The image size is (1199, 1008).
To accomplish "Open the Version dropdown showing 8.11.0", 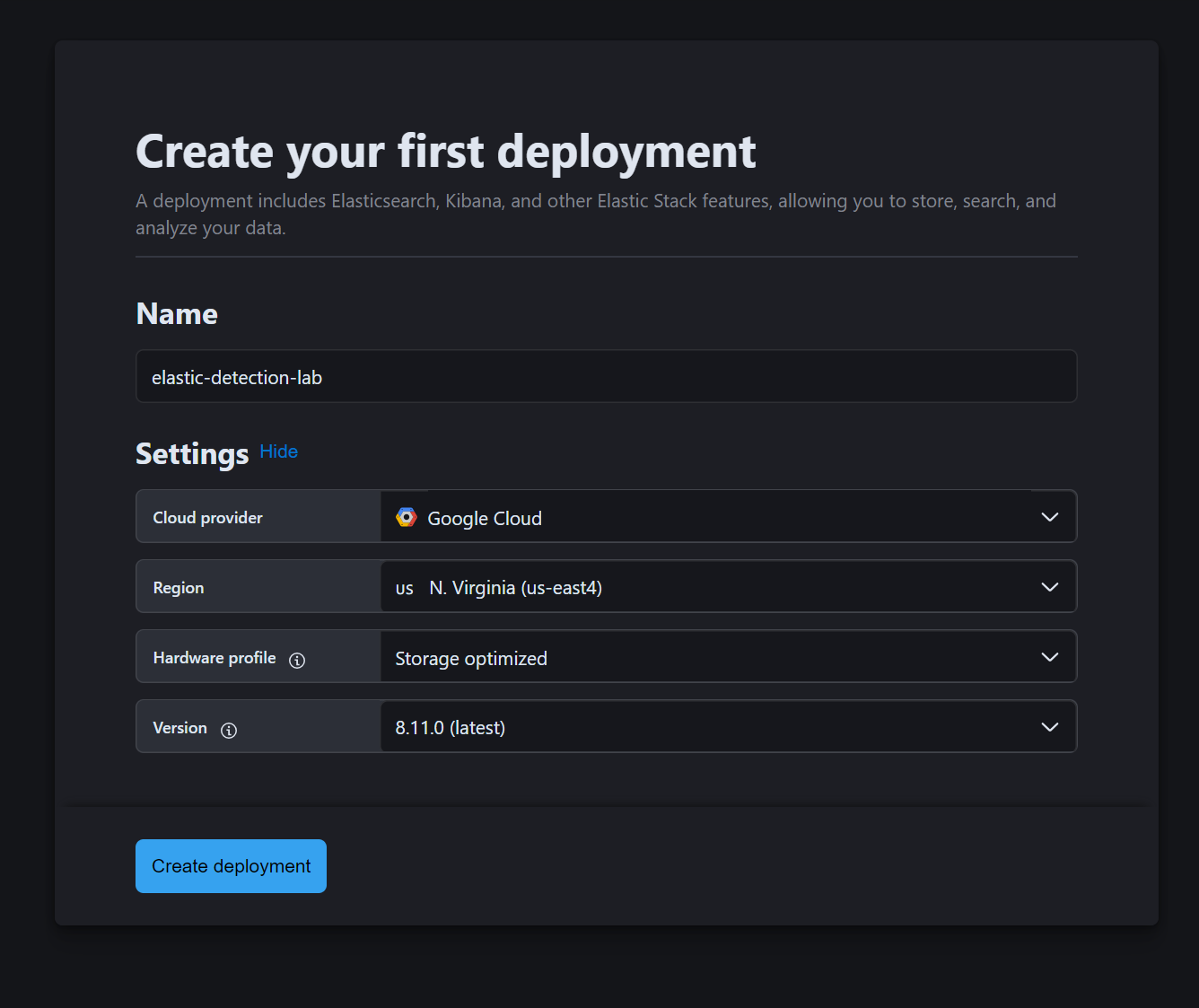I will [x=729, y=727].
